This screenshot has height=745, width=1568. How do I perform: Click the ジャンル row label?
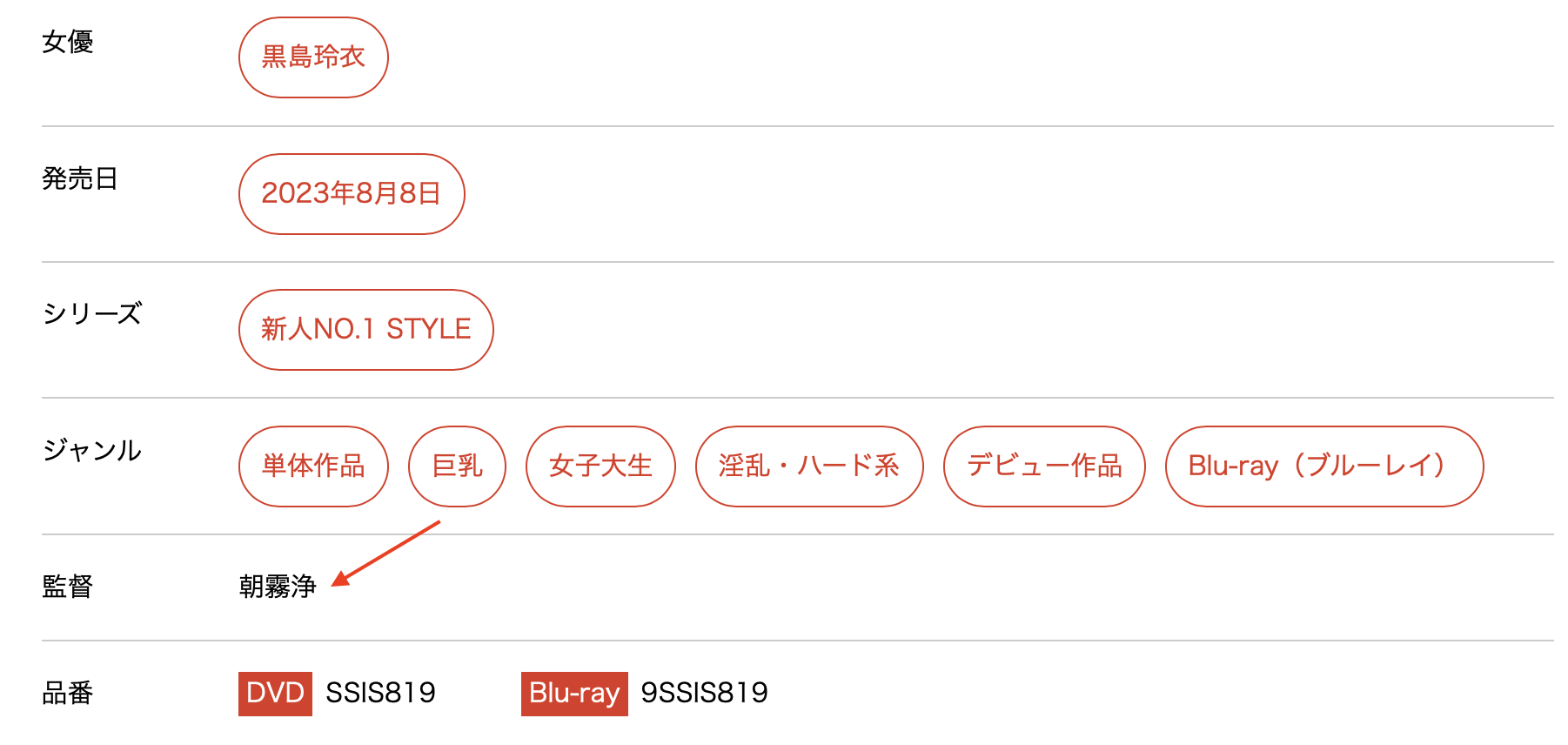(x=92, y=451)
